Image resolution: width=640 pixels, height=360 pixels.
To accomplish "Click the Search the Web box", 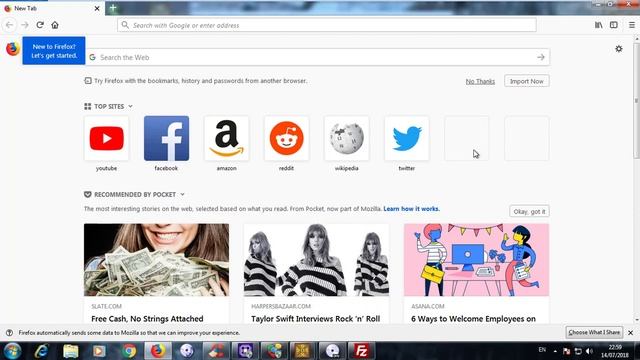I will click(x=318, y=57).
